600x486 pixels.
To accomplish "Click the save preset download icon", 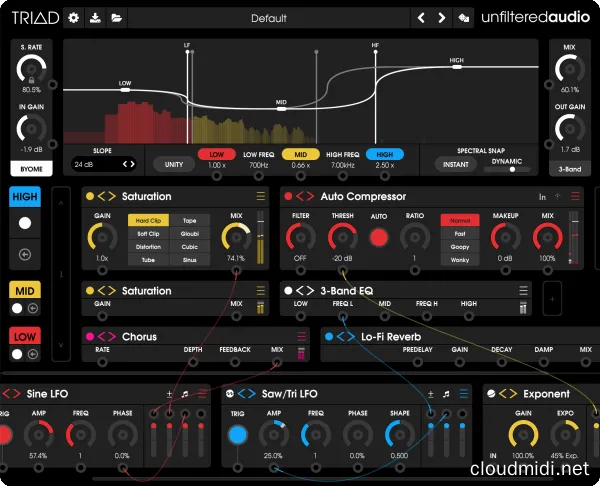I will coord(96,17).
